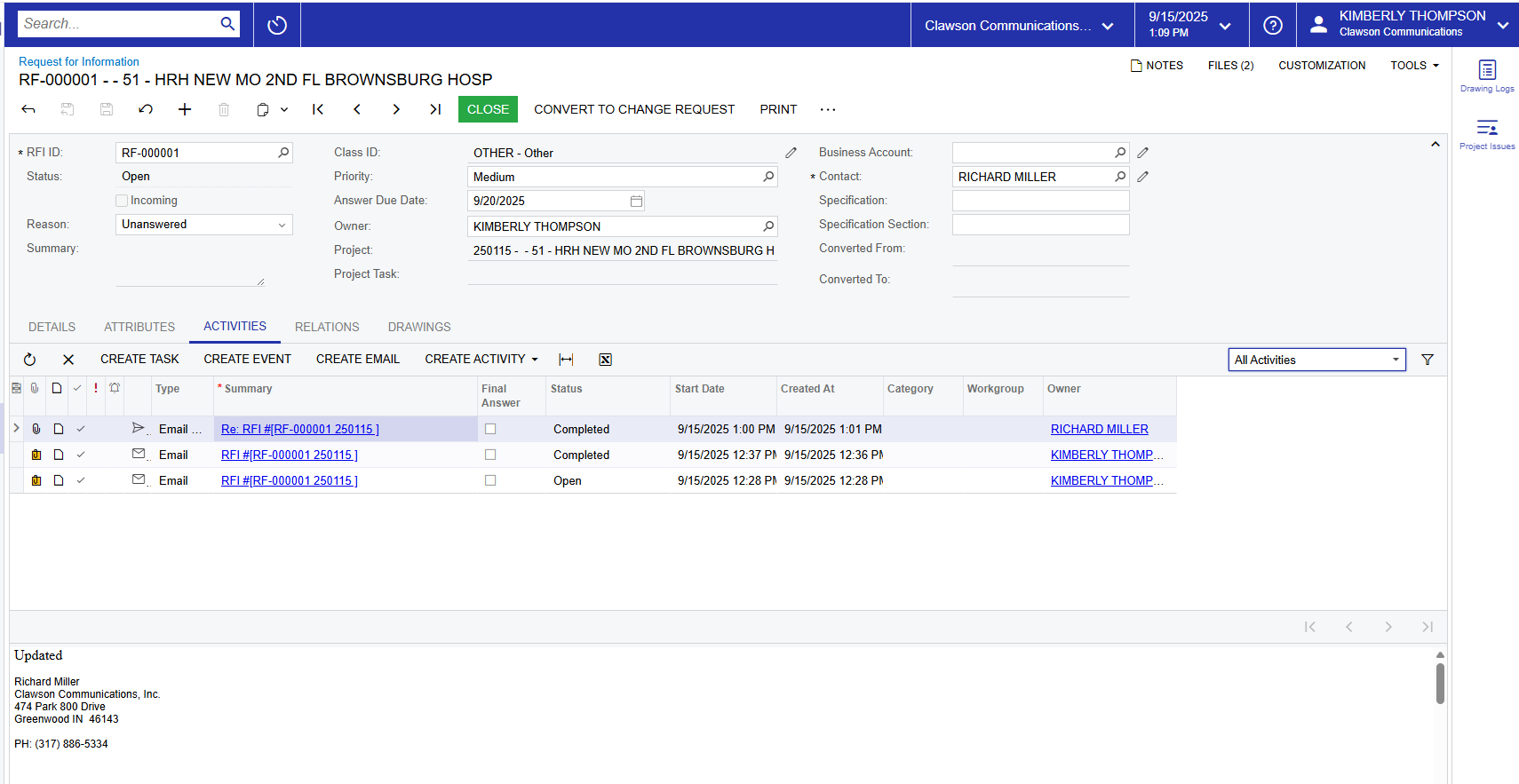The height and width of the screenshot is (784, 1519).
Task: Click the Answer Due Date field
Action: (x=548, y=202)
